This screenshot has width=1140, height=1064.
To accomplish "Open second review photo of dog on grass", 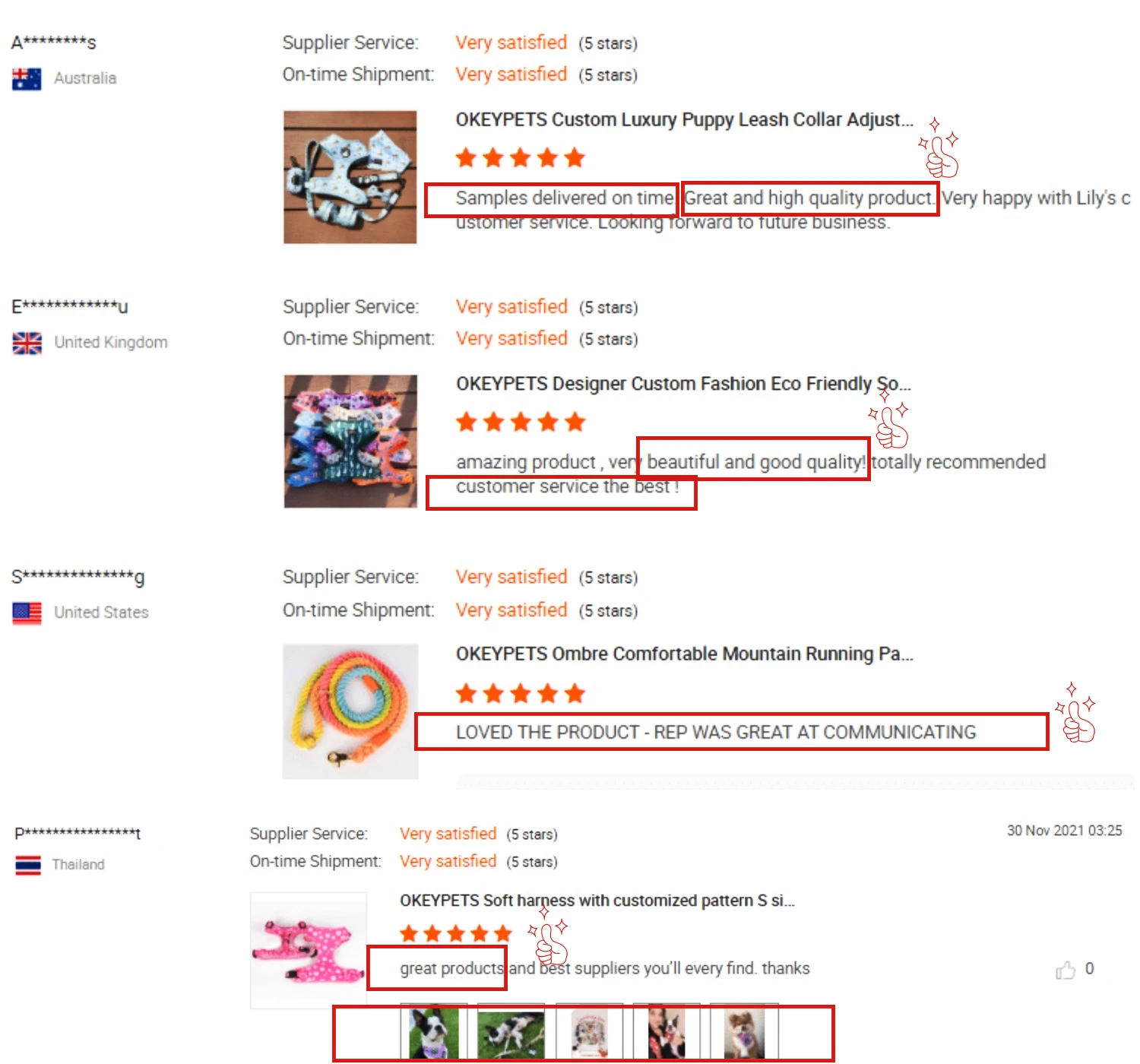I will click(x=511, y=1031).
